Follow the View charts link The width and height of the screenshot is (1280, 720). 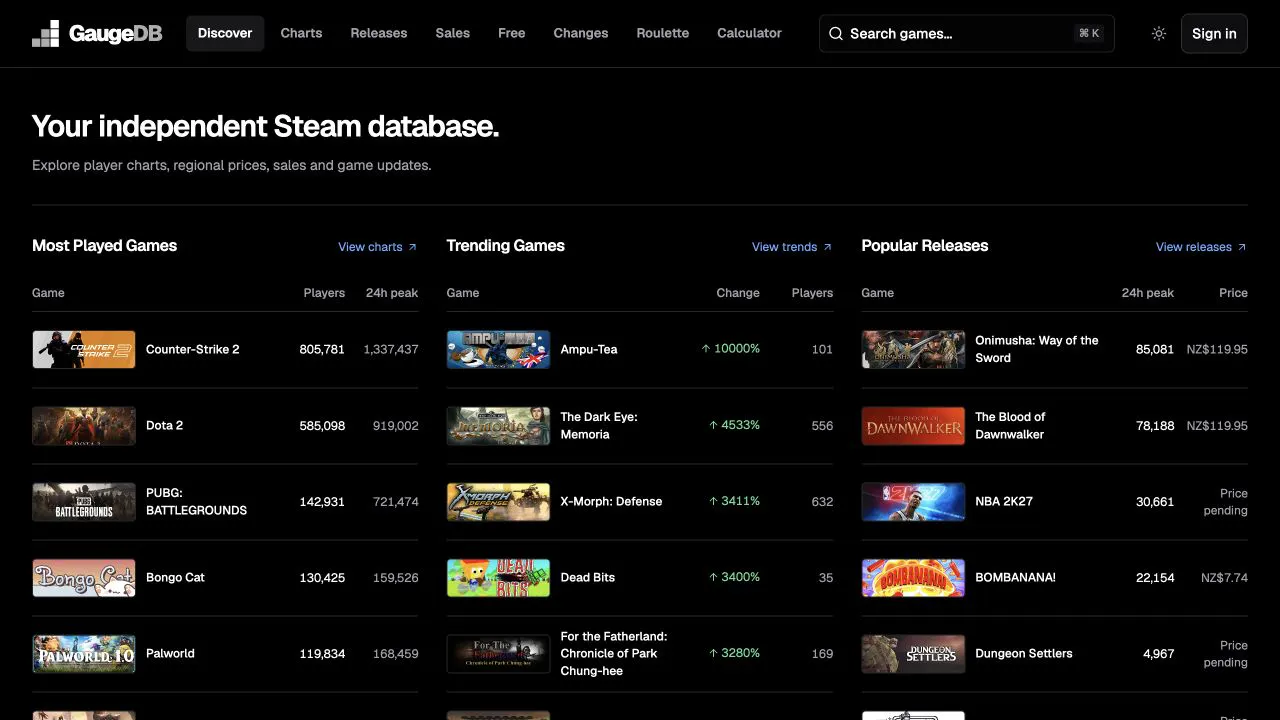click(377, 247)
